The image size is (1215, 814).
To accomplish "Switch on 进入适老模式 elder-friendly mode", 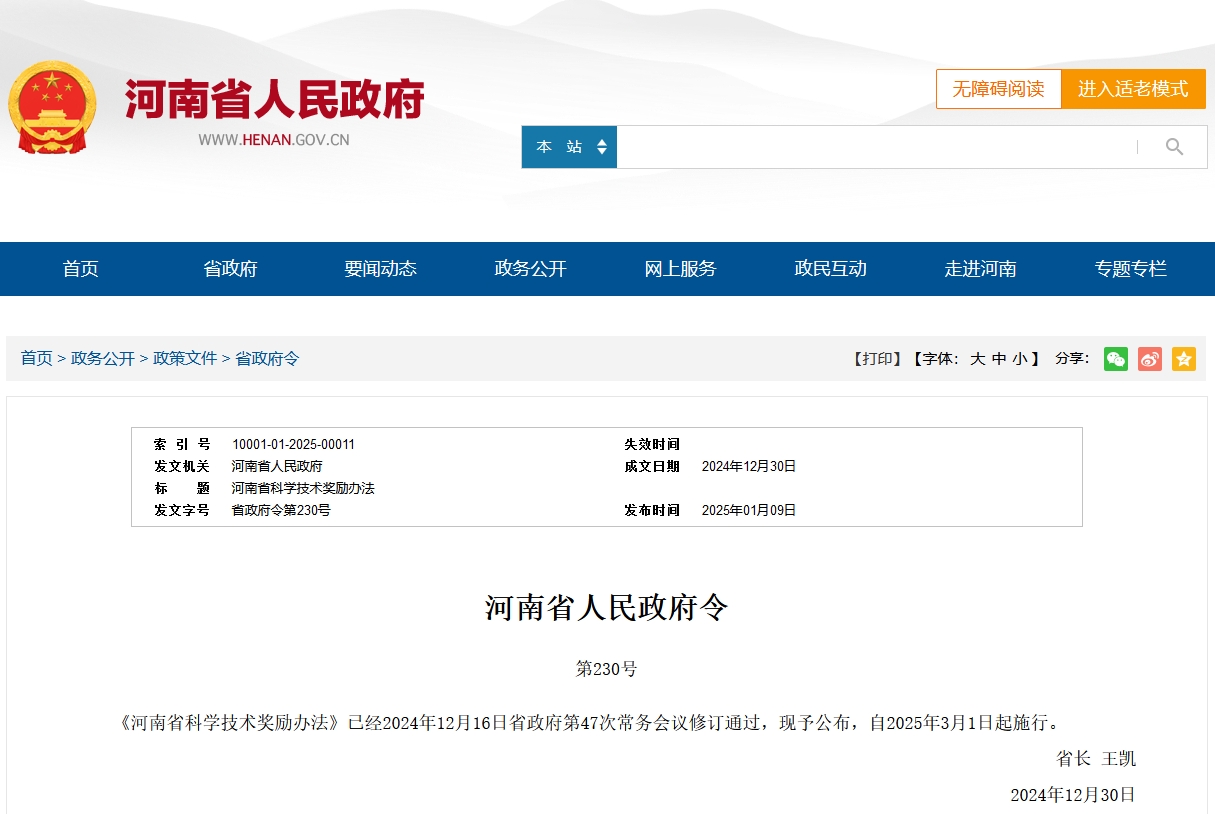I will point(1134,89).
